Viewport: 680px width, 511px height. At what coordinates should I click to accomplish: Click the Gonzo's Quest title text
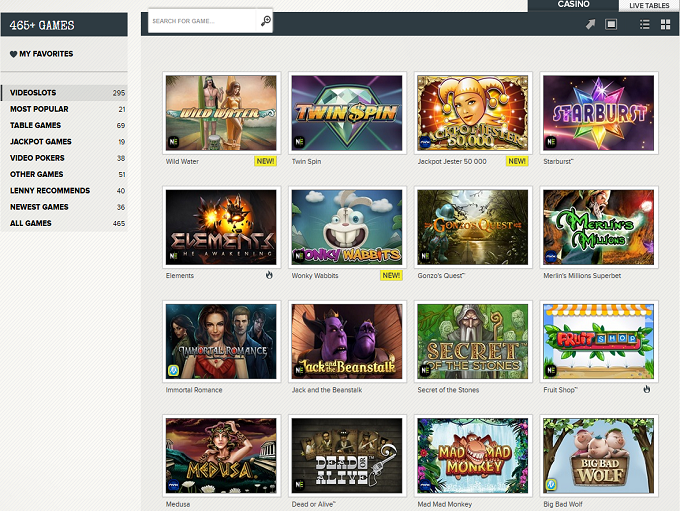click(x=441, y=275)
